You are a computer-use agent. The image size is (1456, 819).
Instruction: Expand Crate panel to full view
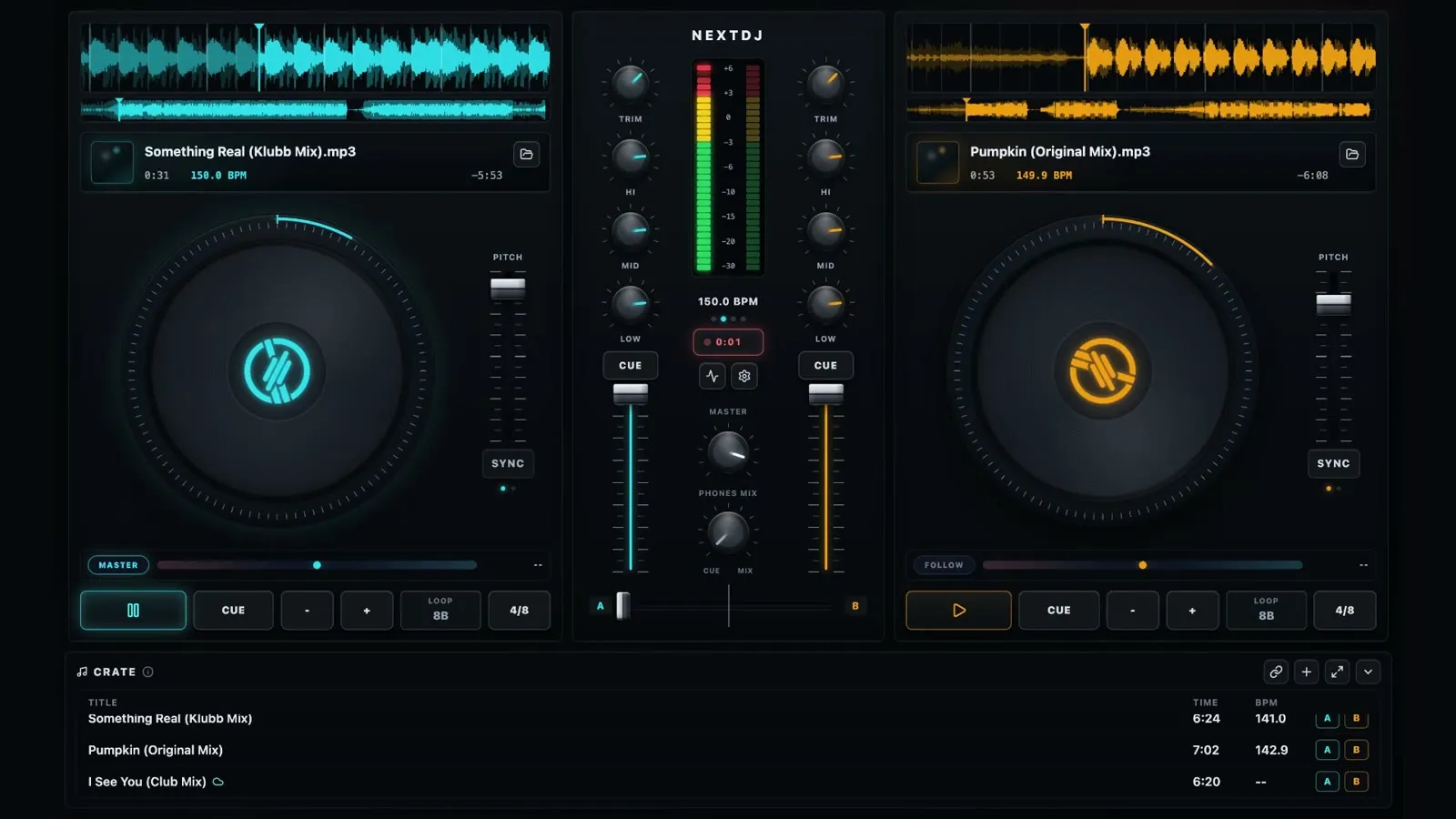[1337, 672]
